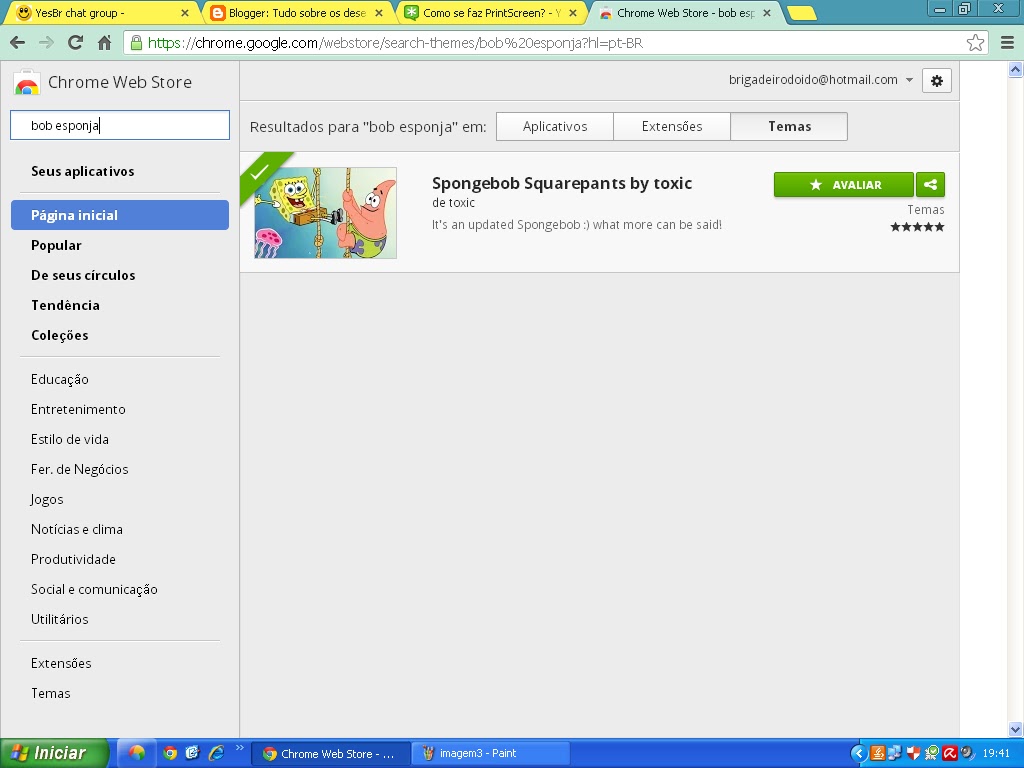1024x768 pixels.
Task: Click the bob esponja search field
Action: point(120,125)
